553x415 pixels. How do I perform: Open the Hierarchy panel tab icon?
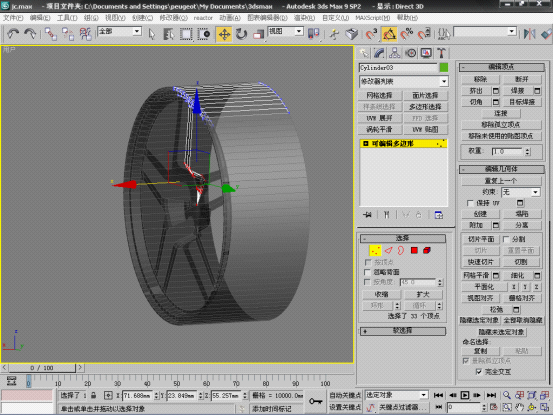click(395, 53)
